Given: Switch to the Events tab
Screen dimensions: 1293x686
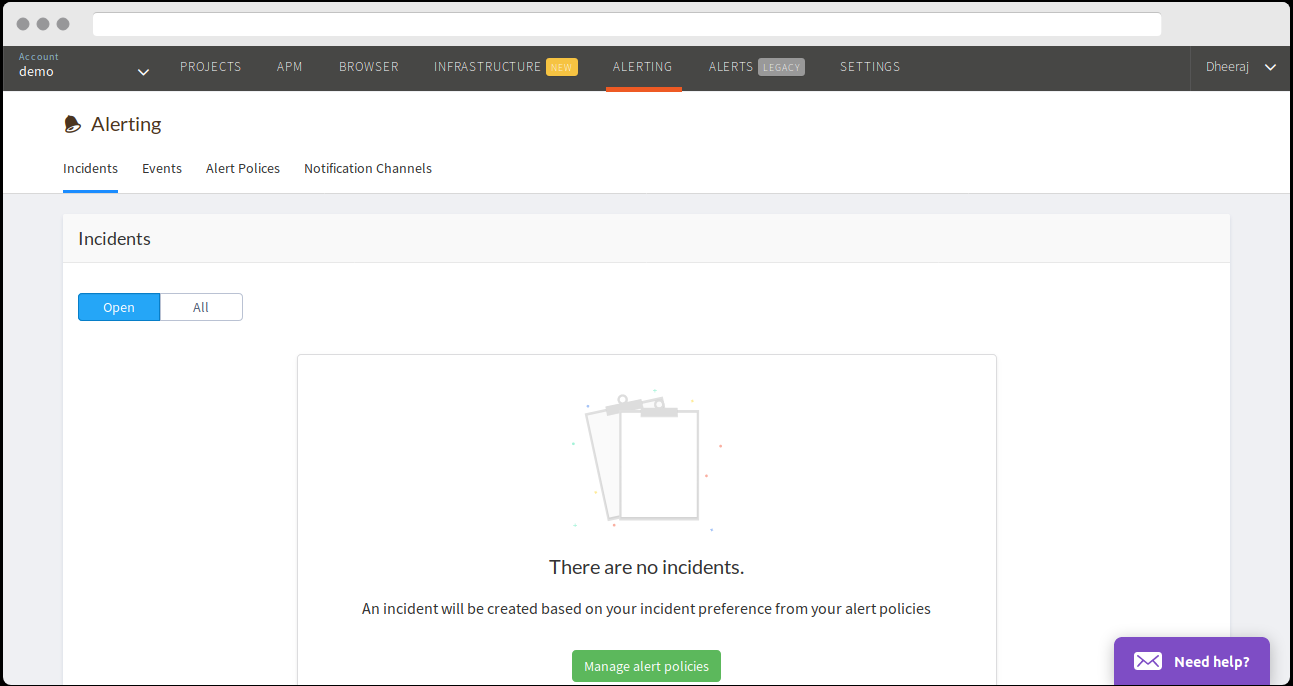Looking at the screenshot, I should pos(162,168).
